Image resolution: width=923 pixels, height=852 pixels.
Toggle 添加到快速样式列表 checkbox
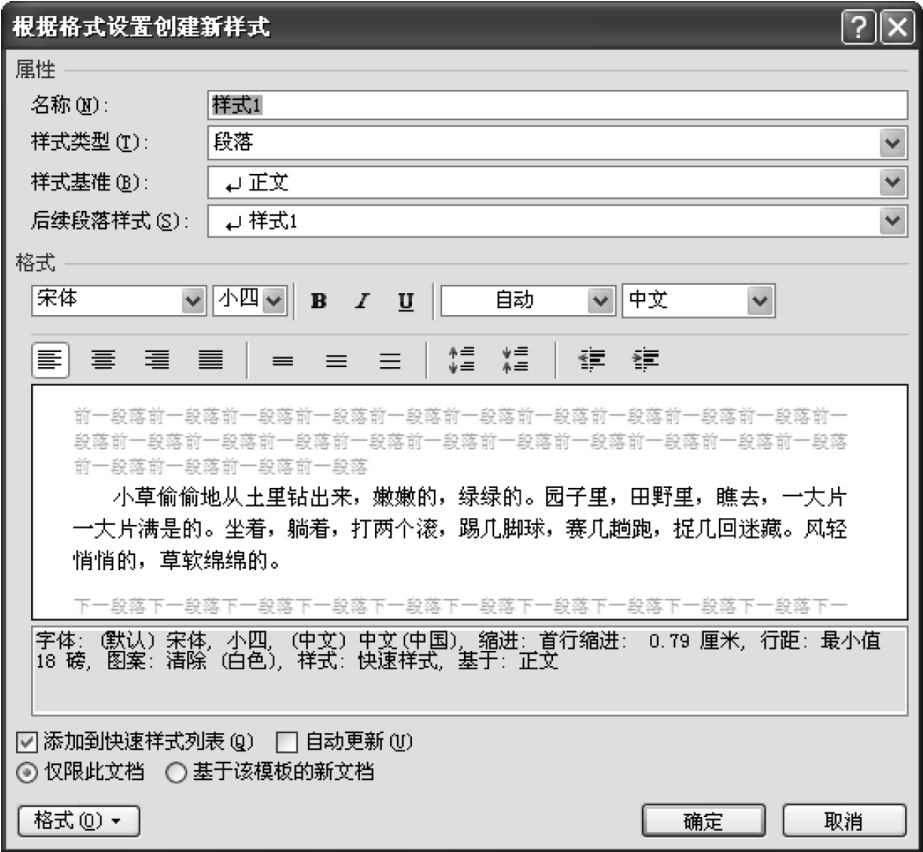(x=27, y=742)
